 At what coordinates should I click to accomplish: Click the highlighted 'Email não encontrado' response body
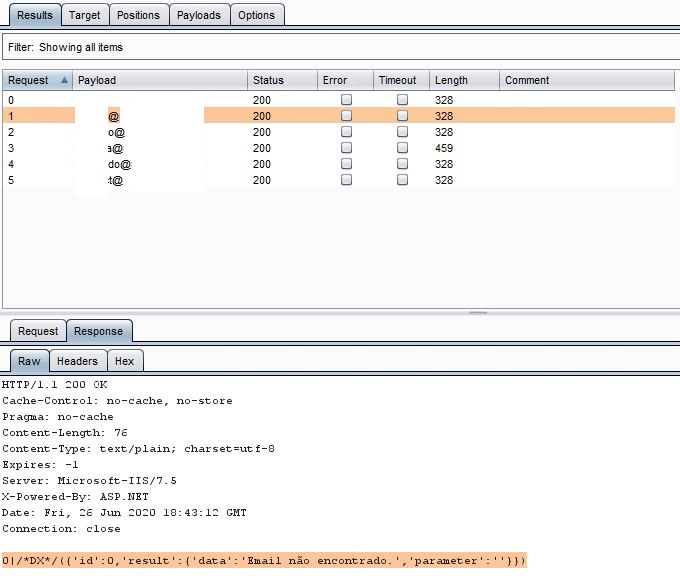coord(264,560)
